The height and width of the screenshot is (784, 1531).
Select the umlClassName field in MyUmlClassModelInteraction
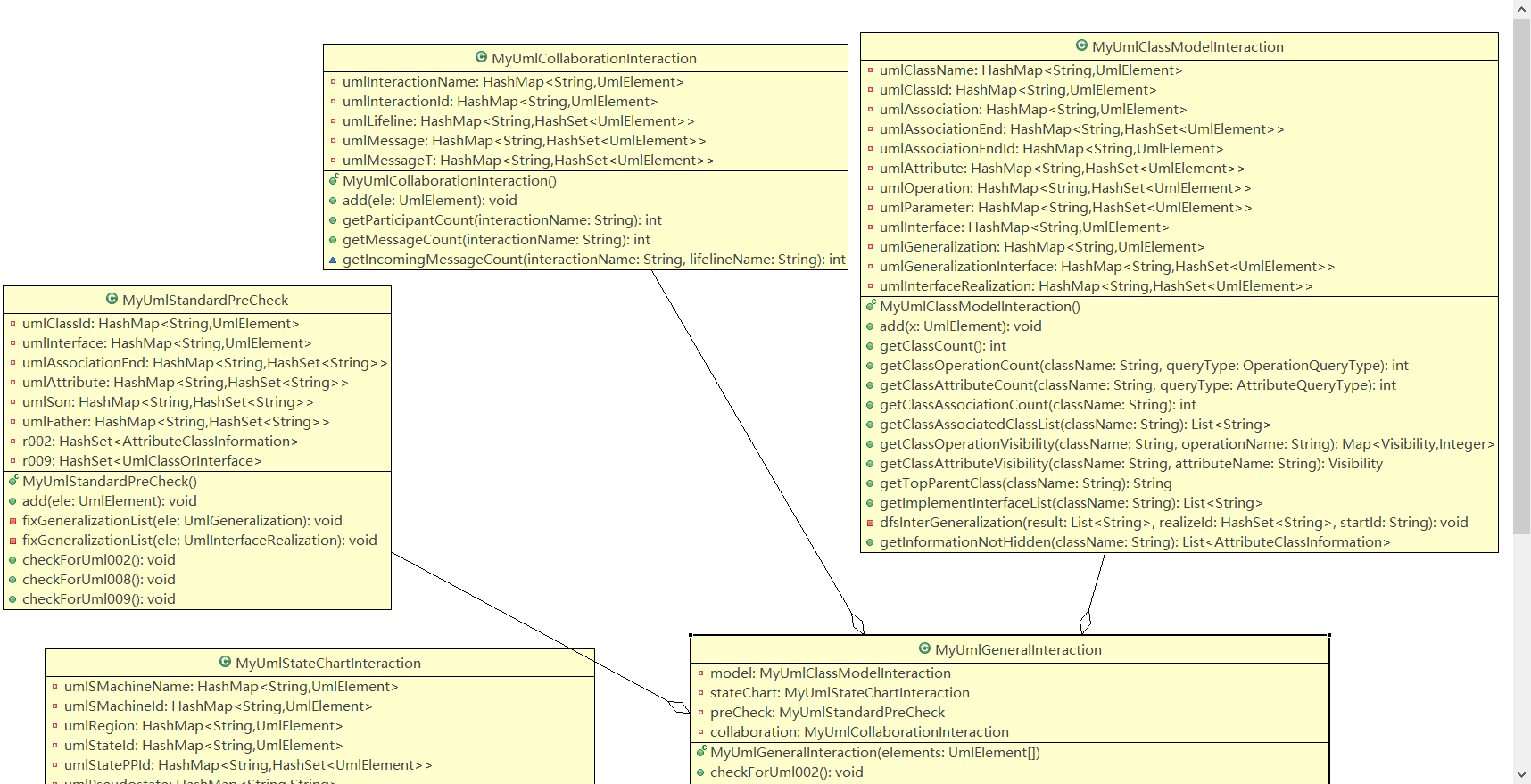pos(1030,70)
